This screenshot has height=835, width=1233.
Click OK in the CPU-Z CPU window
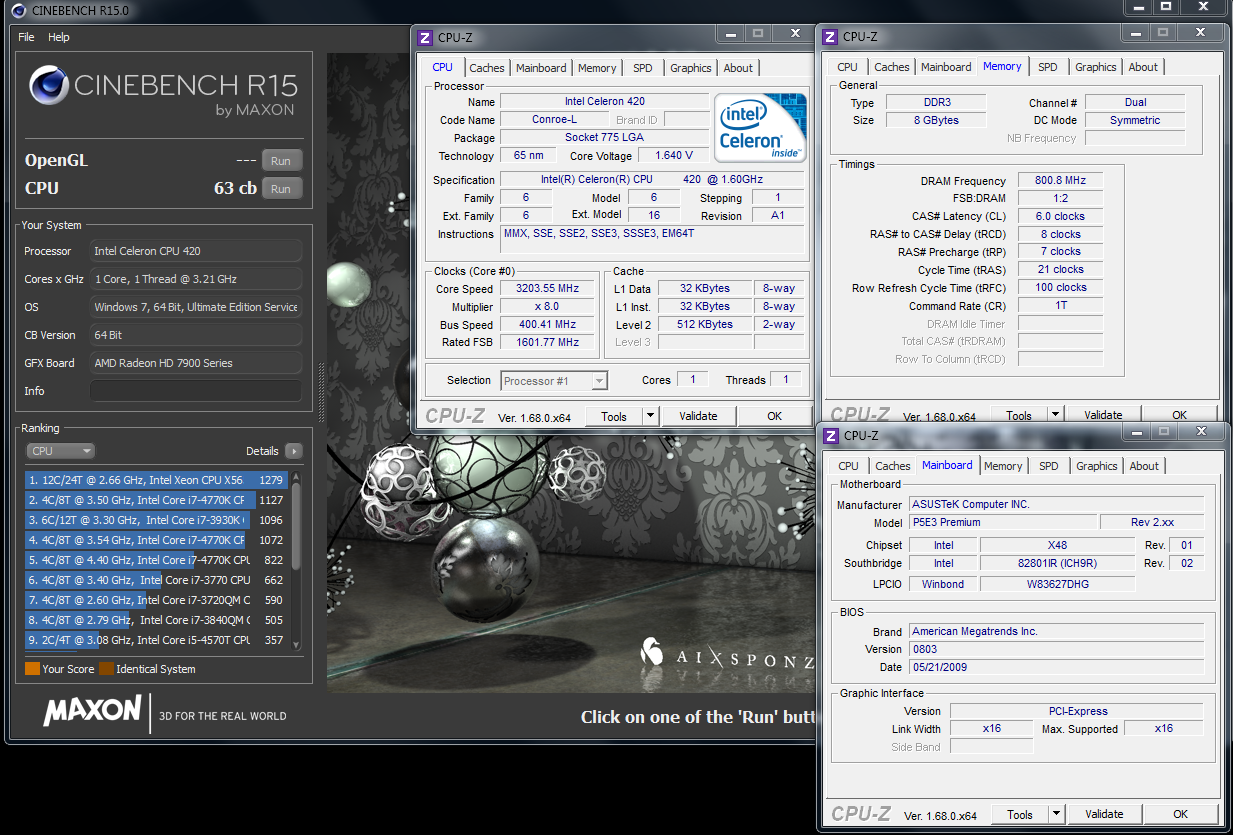774,416
